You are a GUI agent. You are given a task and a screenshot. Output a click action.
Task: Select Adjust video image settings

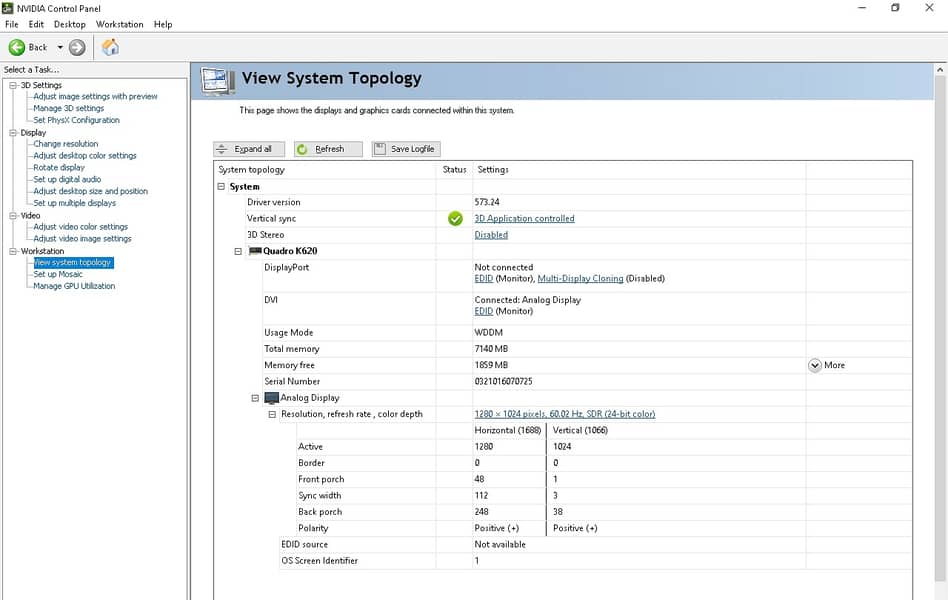[x=82, y=239]
